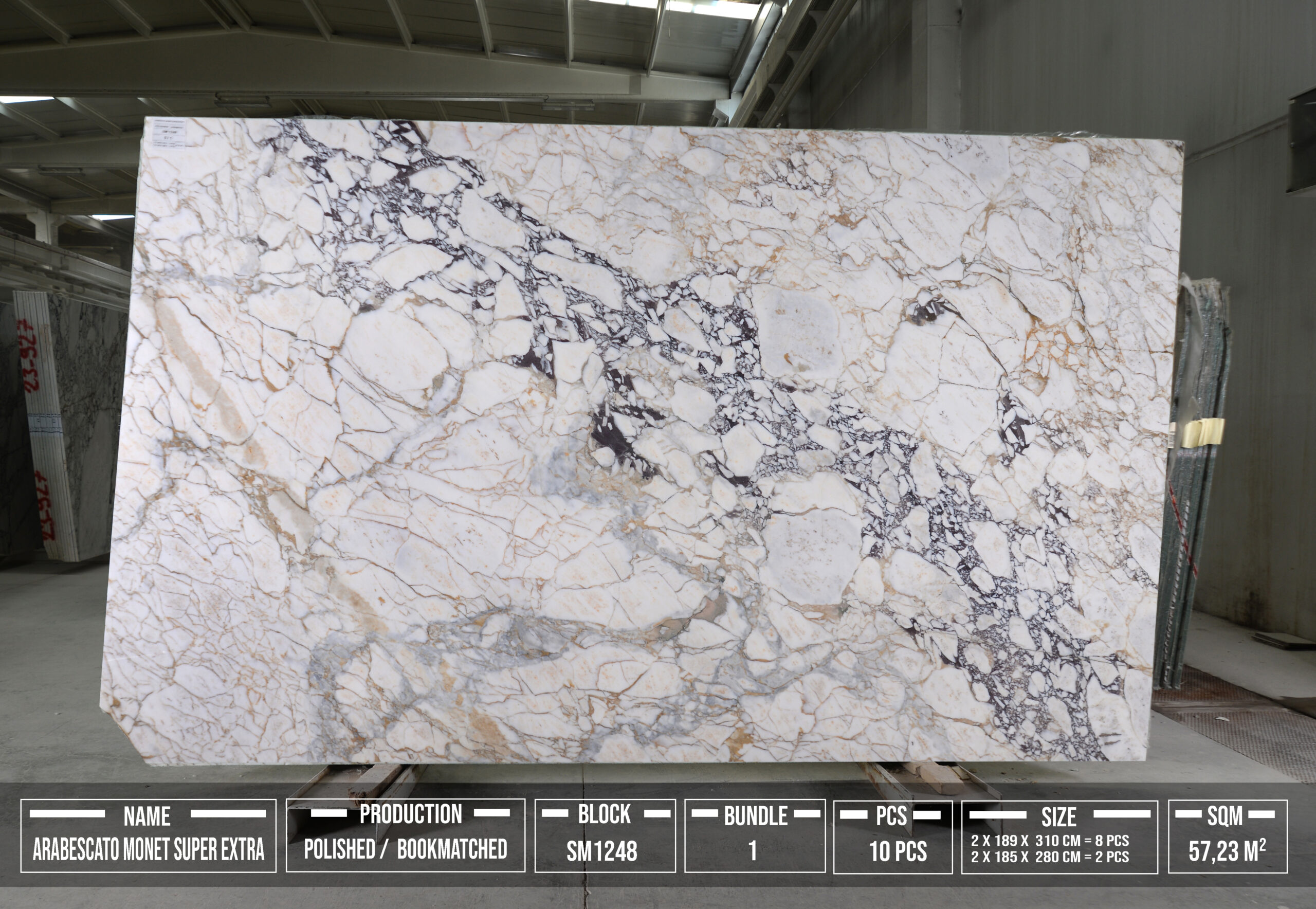The width and height of the screenshot is (1316, 909).
Task: Click the Polished / Bookmatched text
Action: tap(406, 849)
